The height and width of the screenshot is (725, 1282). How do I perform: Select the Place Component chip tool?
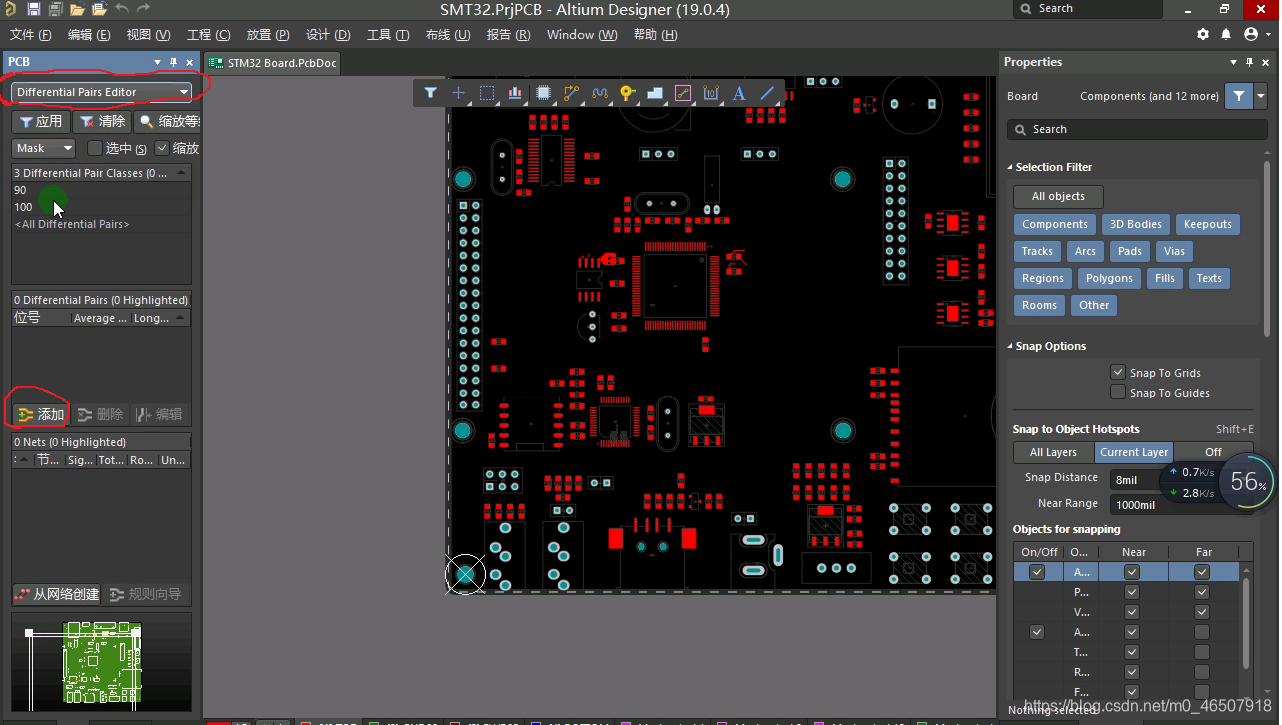543,93
